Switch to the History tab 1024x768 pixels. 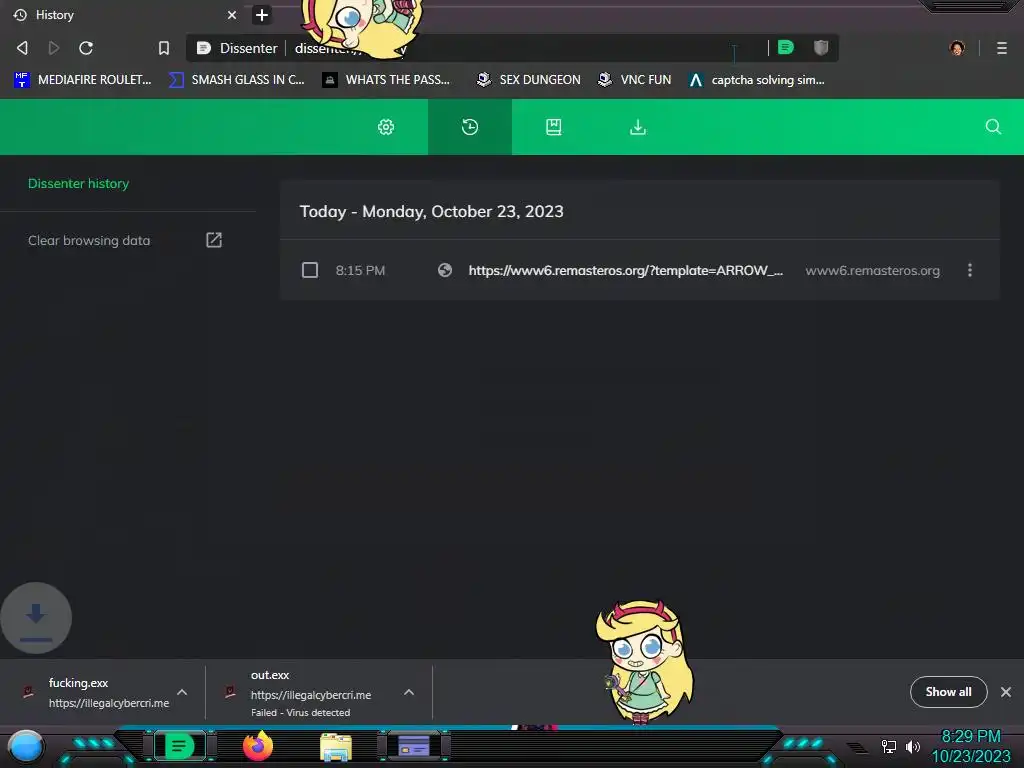(x=124, y=14)
